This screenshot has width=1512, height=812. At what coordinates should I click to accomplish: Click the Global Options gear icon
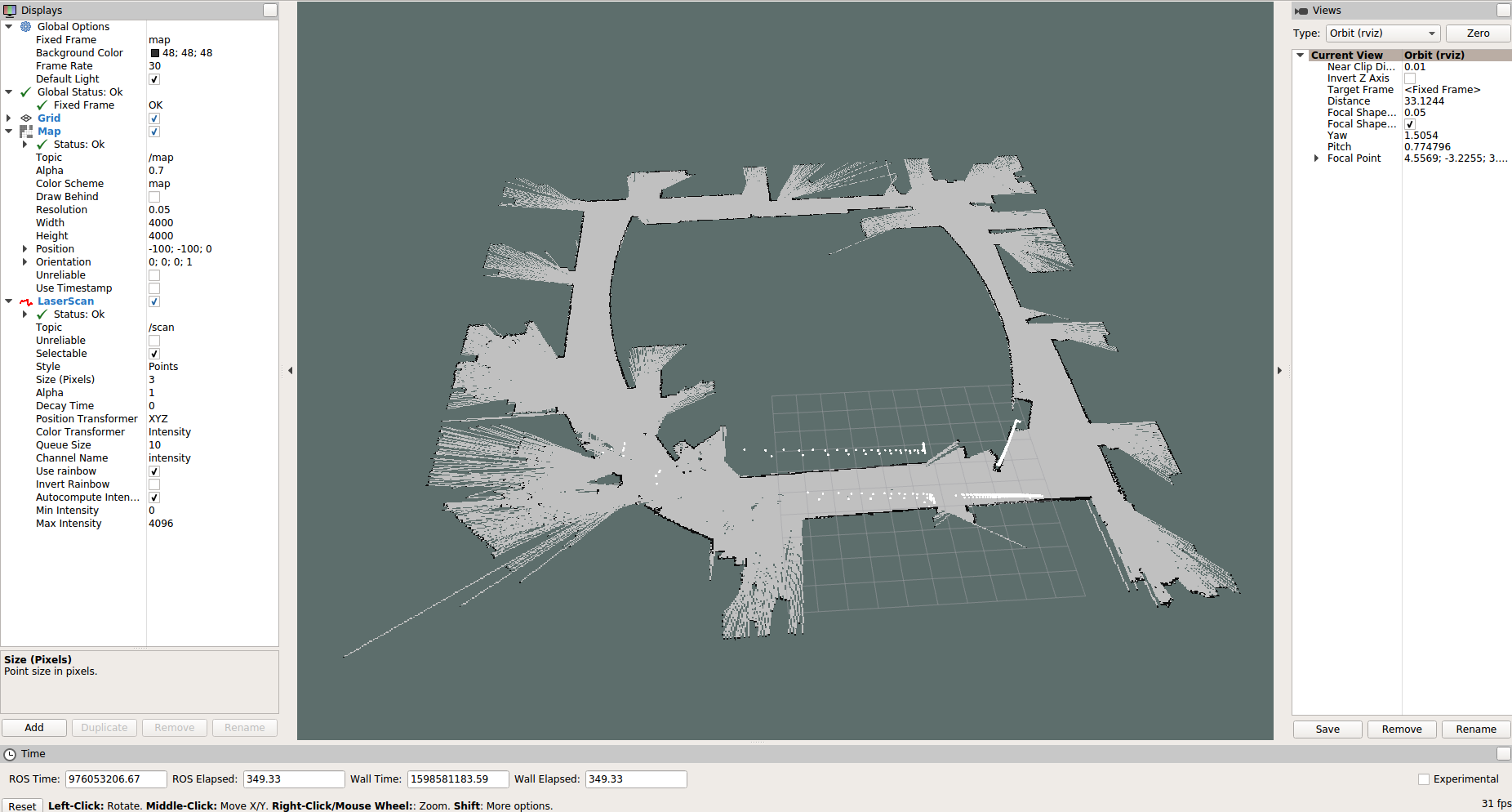pos(25,26)
